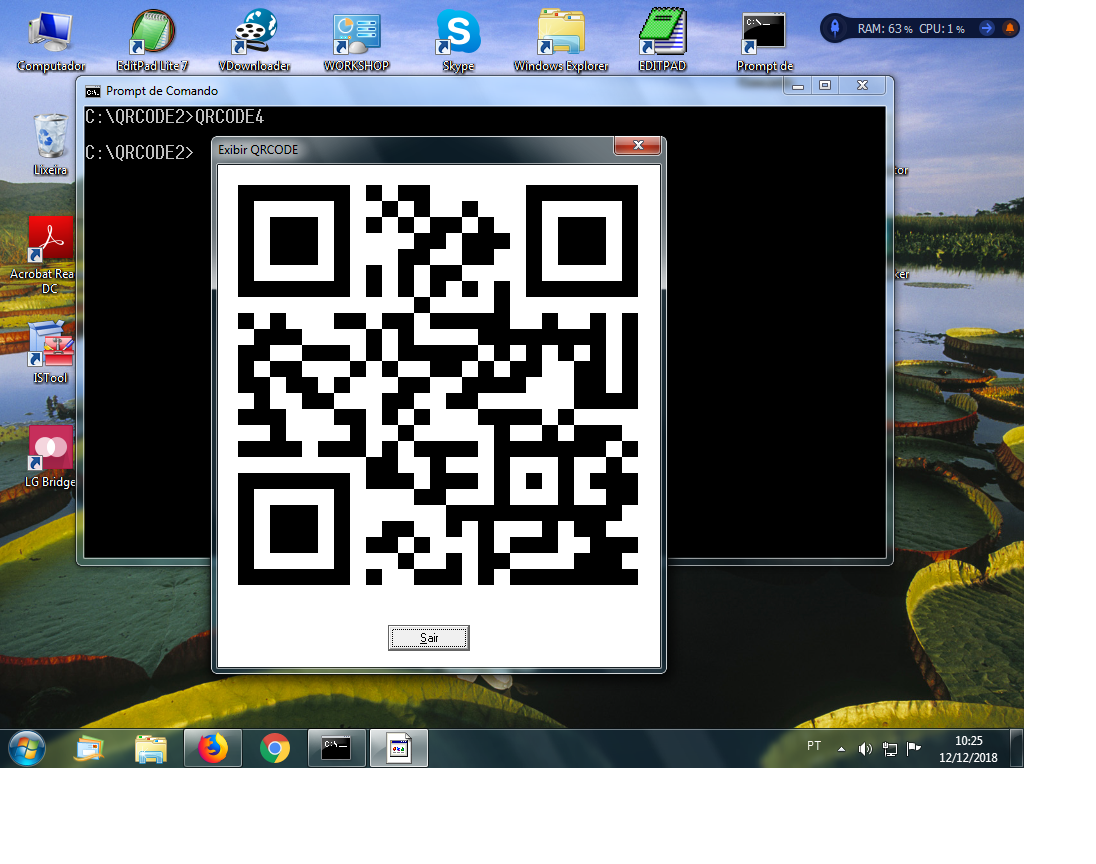Image resolution: width=1096 pixels, height=864 pixels.
Task: Click the CPU: 1% readout
Action: pos(942,29)
